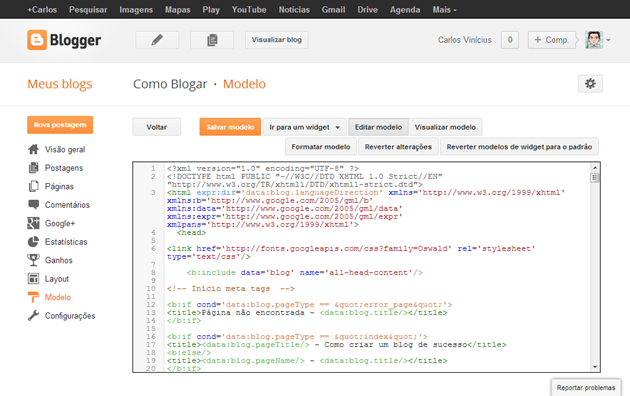The width and height of the screenshot is (630, 396).
Task: Click the pencil new post icon
Action: click(x=157, y=40)
